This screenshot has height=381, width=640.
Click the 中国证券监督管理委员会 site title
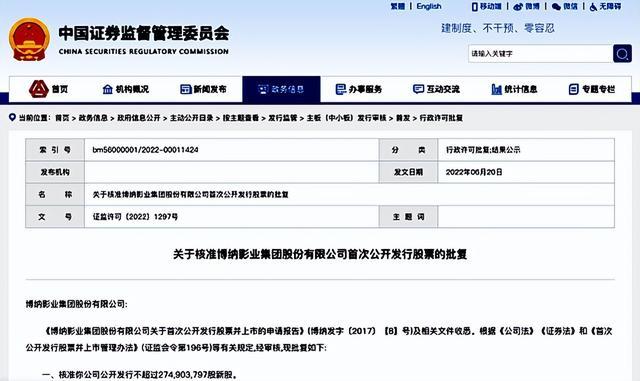[144, 33]
